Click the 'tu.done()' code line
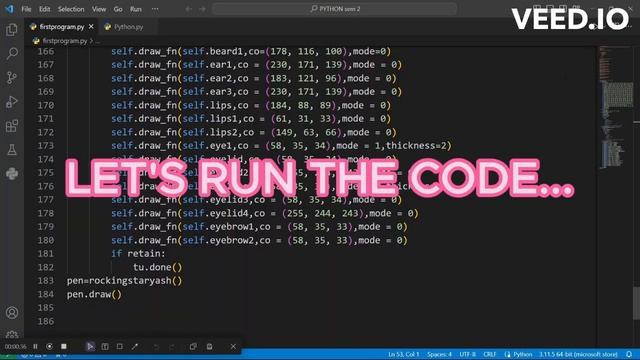Image resolution: width=640 pixels, height=360 pixels. (x=158, y=267)
